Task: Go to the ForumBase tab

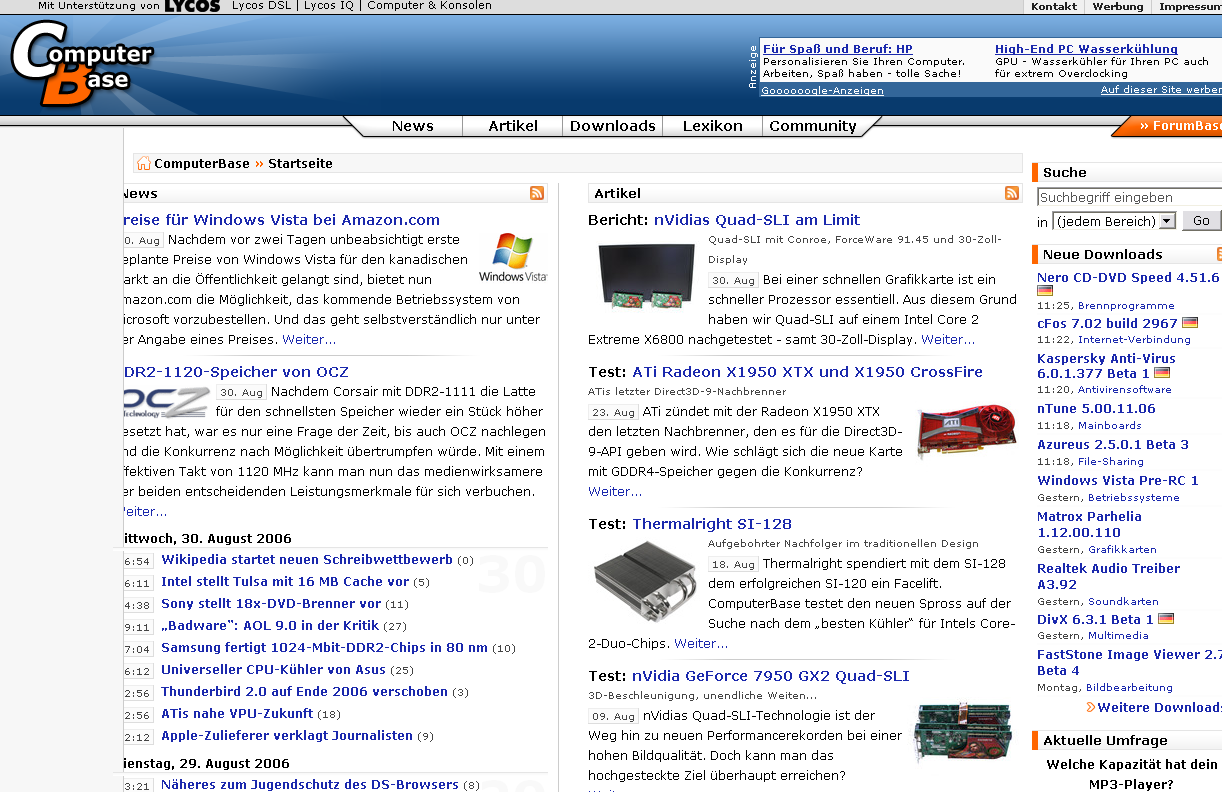Action: pyautogui.click(x=1180, y=126)
